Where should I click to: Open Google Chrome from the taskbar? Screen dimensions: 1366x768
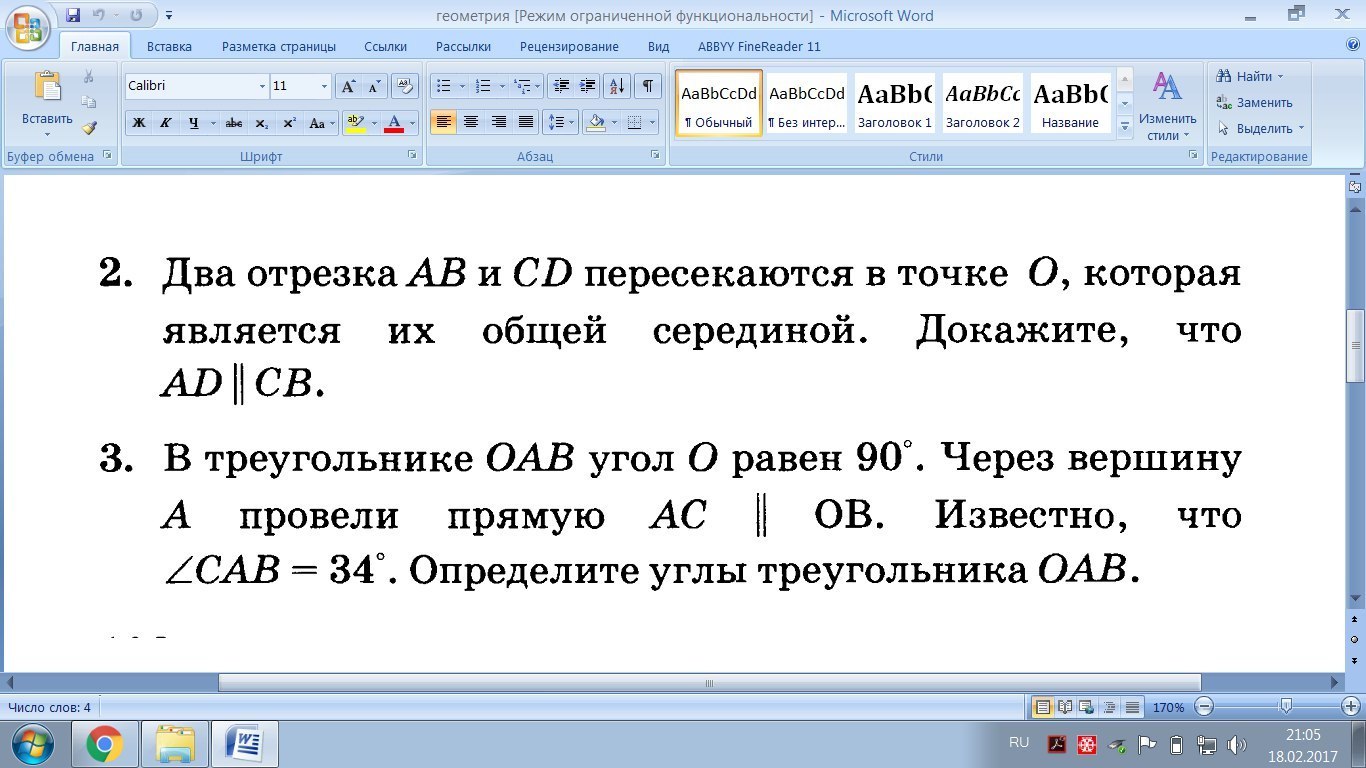pyautogui.click(x=104, y=744)
